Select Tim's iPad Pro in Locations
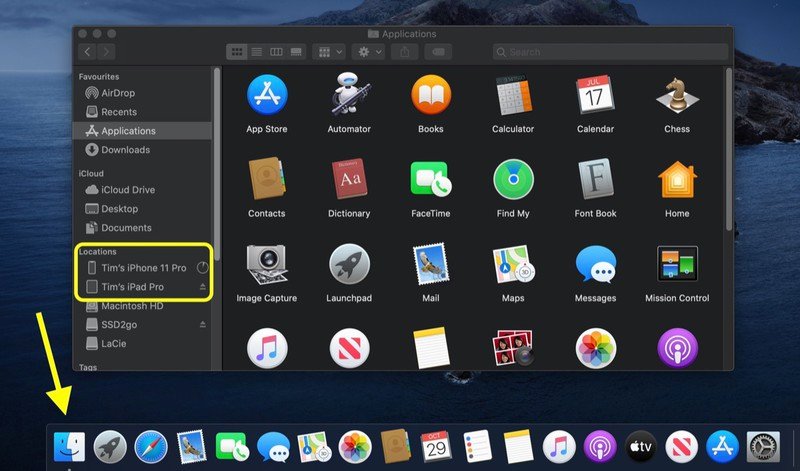The height and width of the screenshot is (471, 800). pos(132,287)
